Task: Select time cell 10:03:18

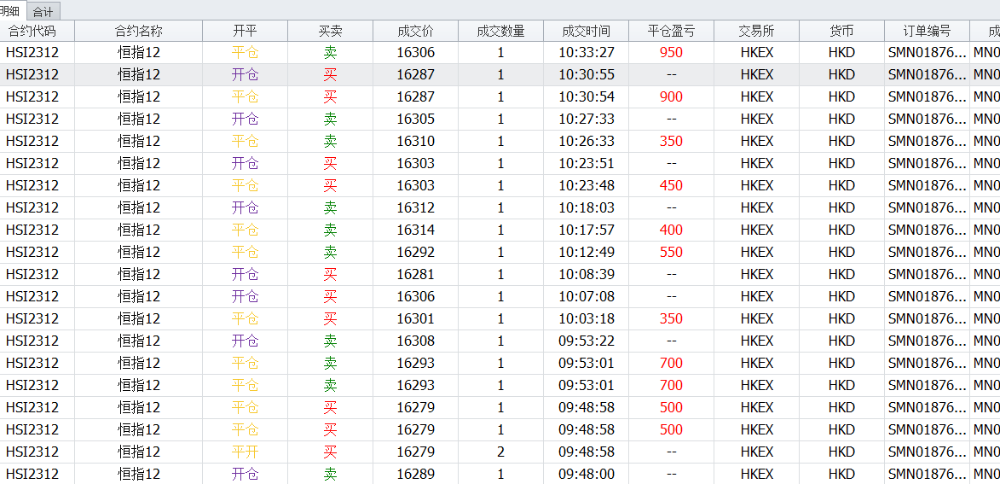Action: 587,319
